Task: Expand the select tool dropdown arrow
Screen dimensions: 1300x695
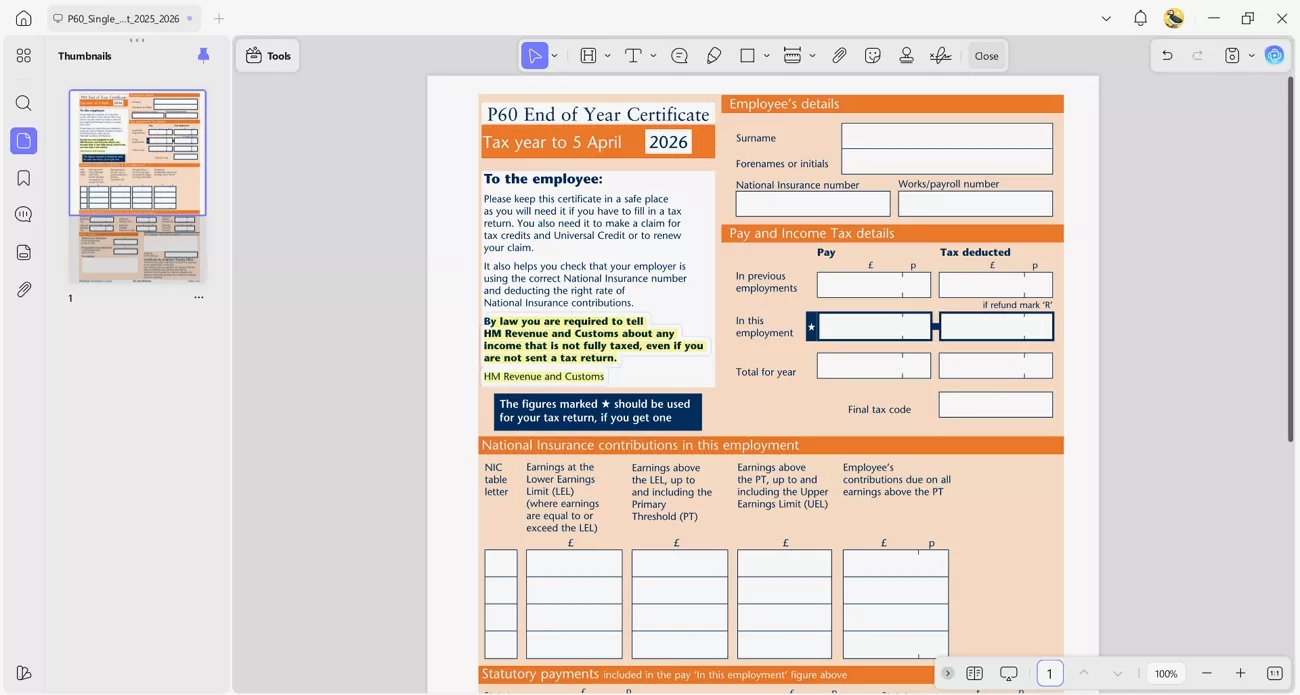Action: (x=554, y=56)
